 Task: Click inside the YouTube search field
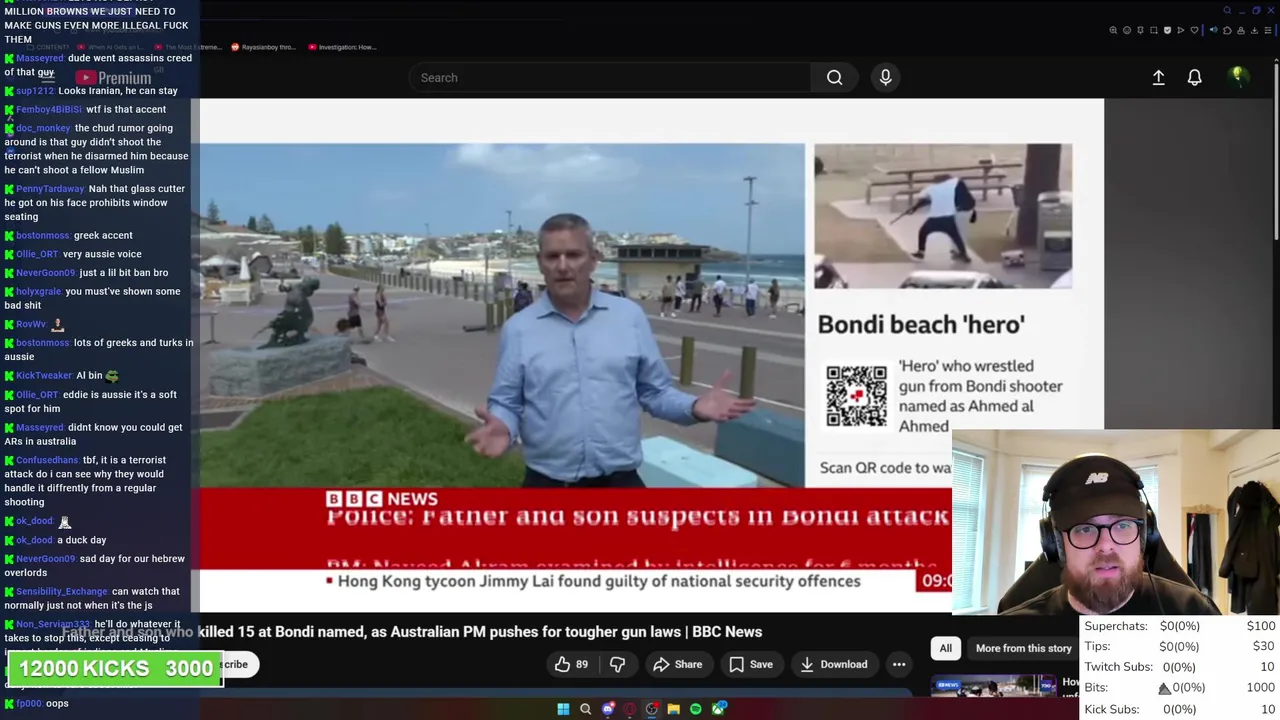point(610,77)
